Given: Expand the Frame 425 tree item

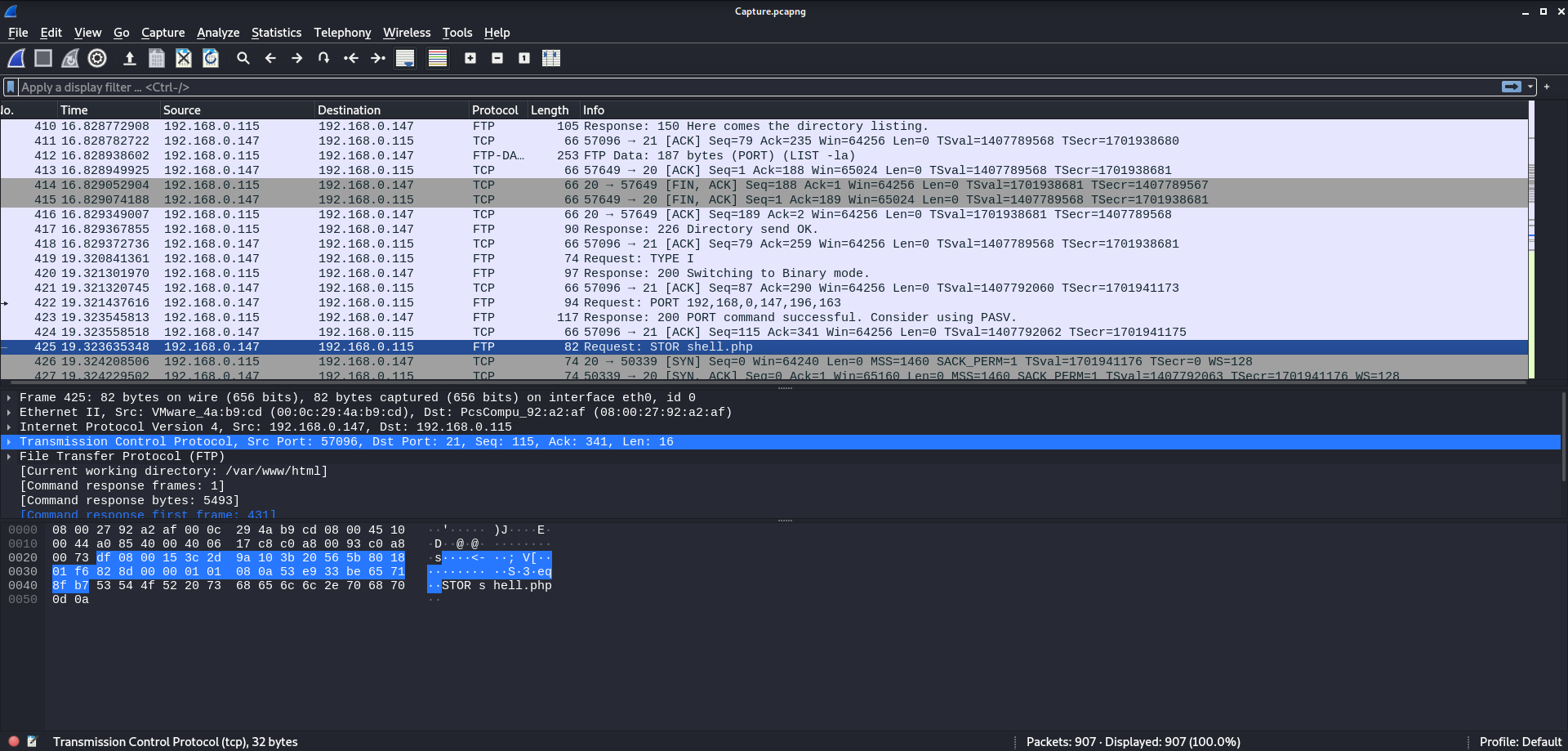Looking at the screenshot, I should click(9, 397).
